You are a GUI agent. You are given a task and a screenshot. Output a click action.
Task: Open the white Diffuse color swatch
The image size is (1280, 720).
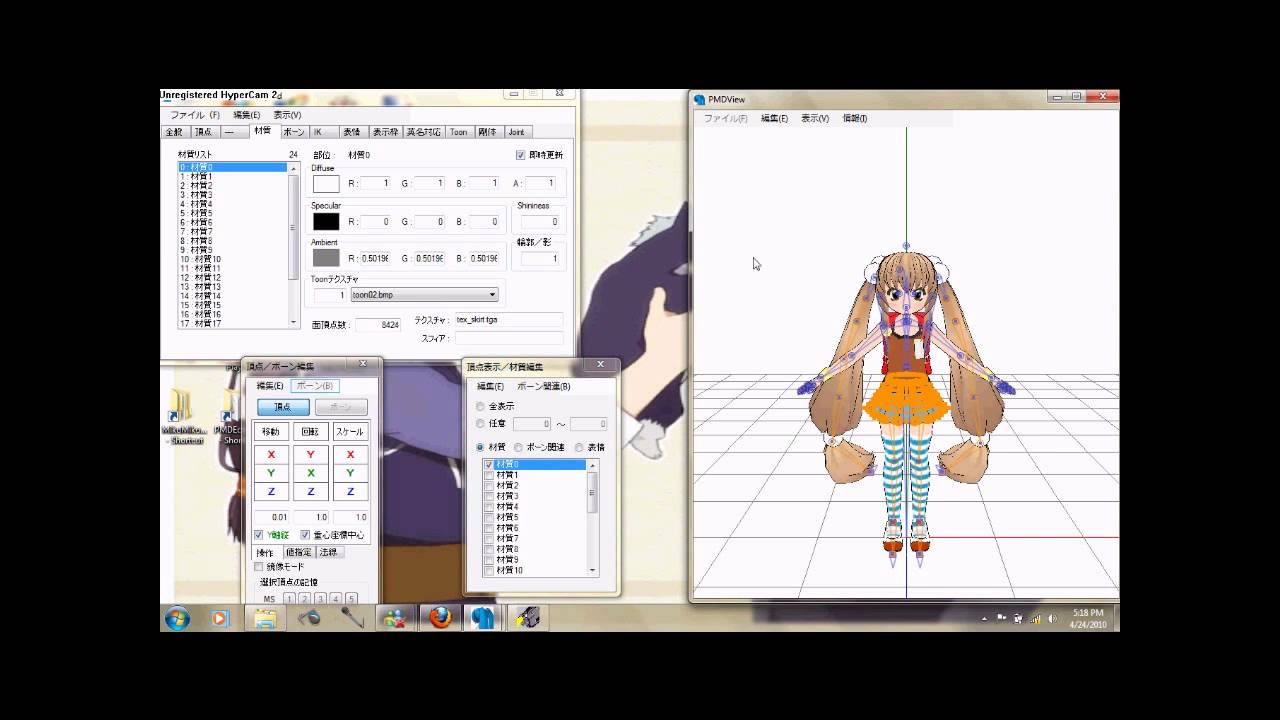(x=326, y=184)
